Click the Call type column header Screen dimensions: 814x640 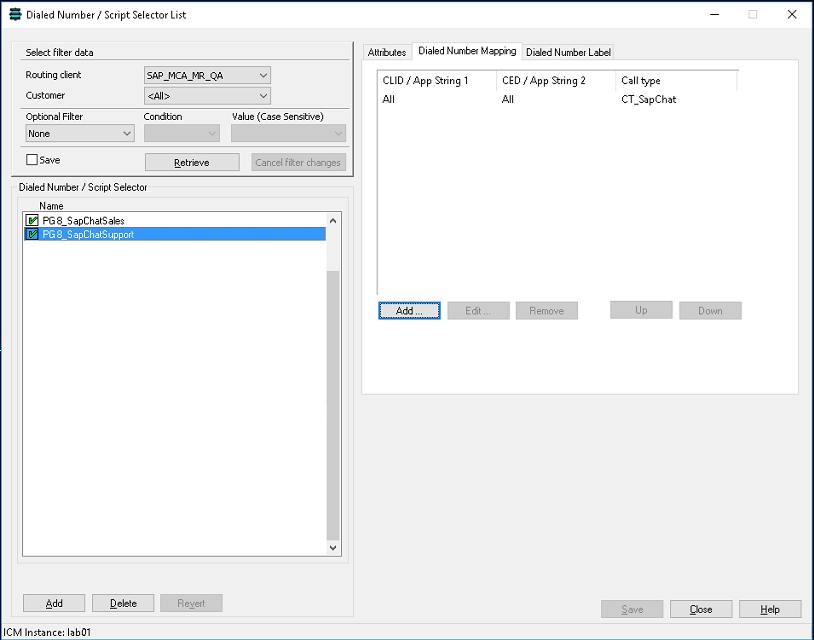tap(676, 80)
